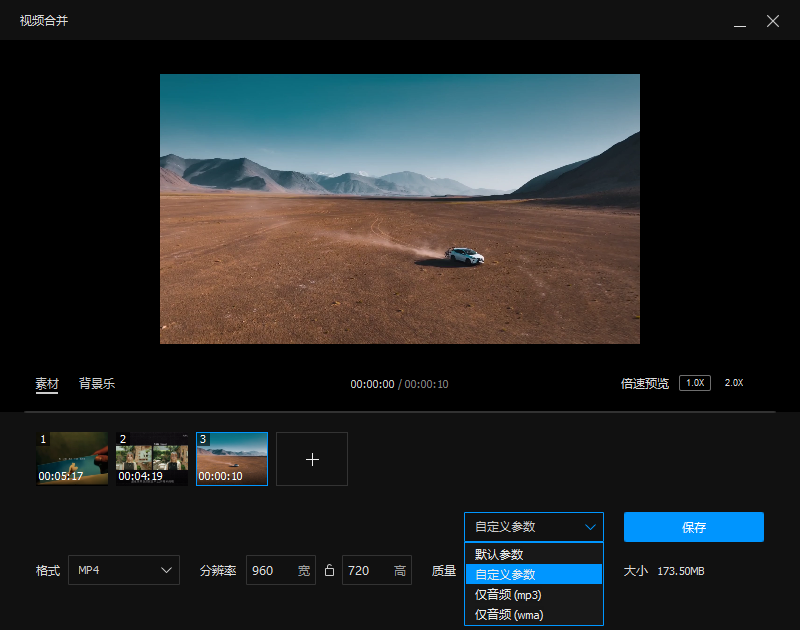Screen dimensions: 800x630
Task: Collapse the 自定义参数 dropdown box
Action: (533, 527)
